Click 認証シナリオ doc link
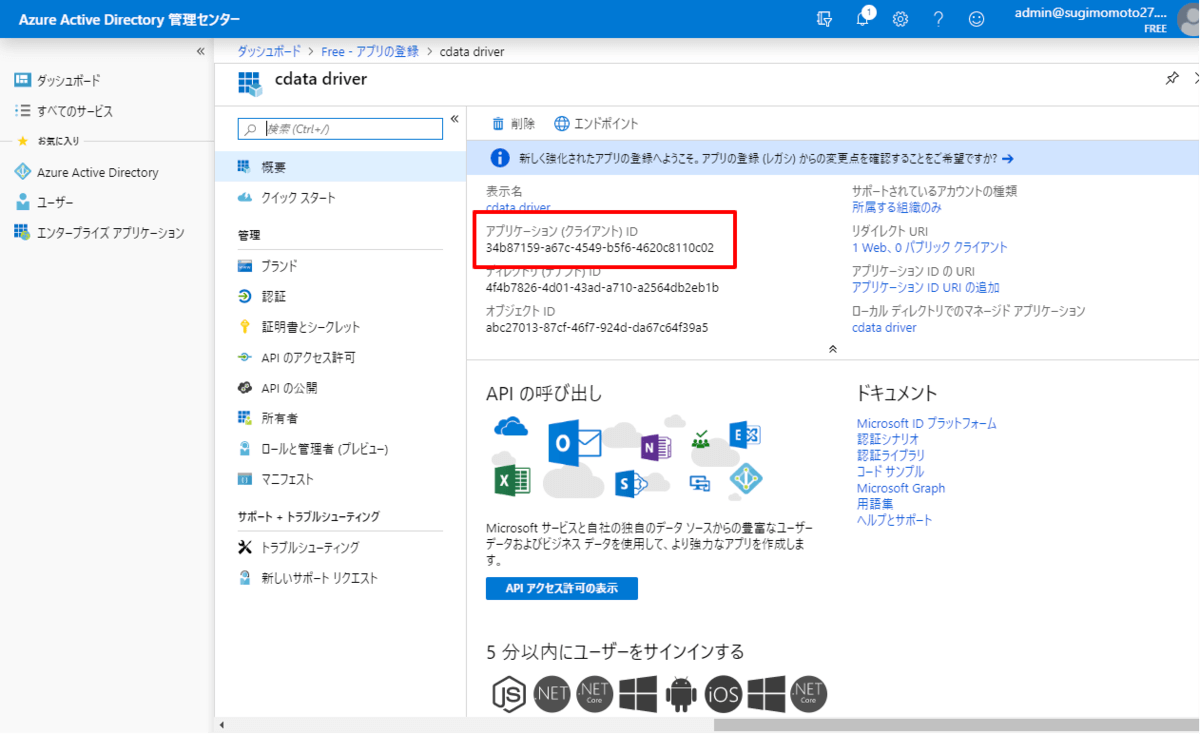The height and width of the screenshot is (734, 1200). [x=890, y=439]
